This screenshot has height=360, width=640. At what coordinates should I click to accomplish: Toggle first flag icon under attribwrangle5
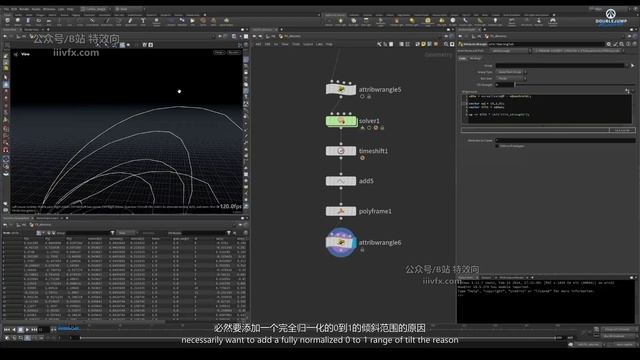click(362, 97)
